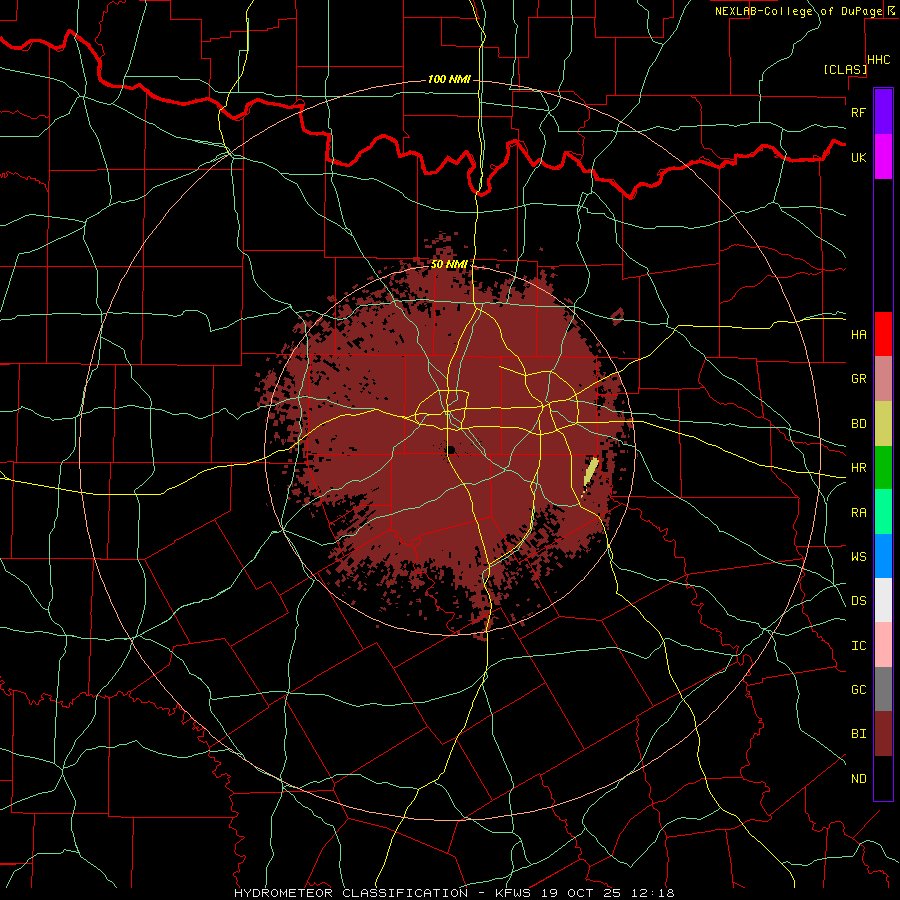Select the GR pink legend swatch
The height and width of the screenshot is (900, 900).
(883, 379)
